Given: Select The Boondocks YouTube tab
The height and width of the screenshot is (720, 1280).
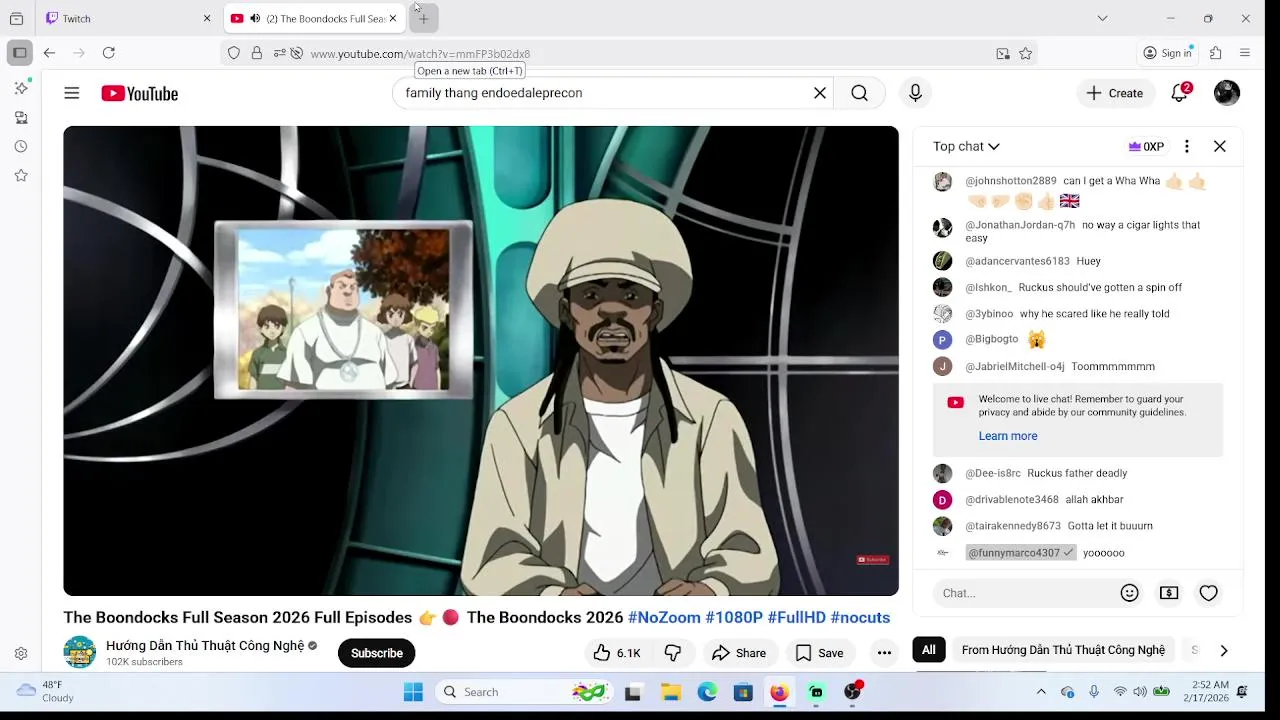Looking at the screenshot, I should tap(315, 18).
